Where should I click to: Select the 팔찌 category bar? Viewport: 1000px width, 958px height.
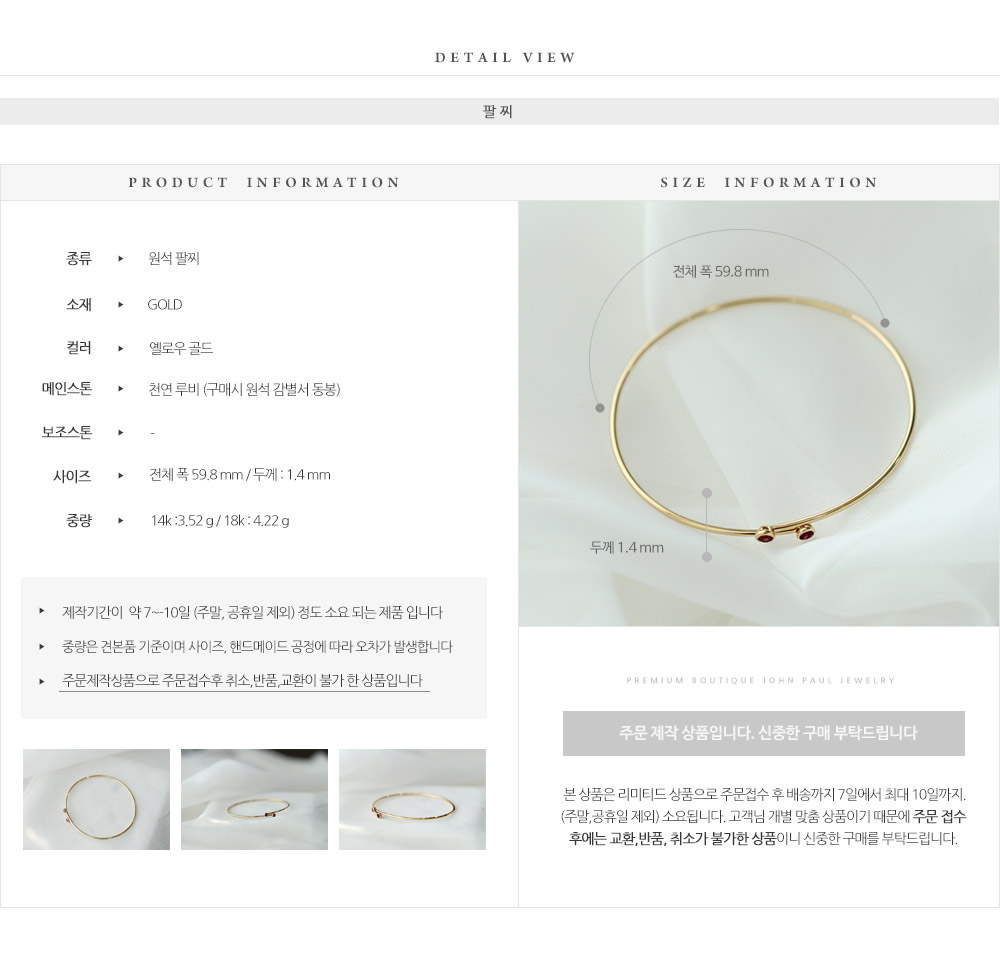pyautogui.click(x=499, y=112)
